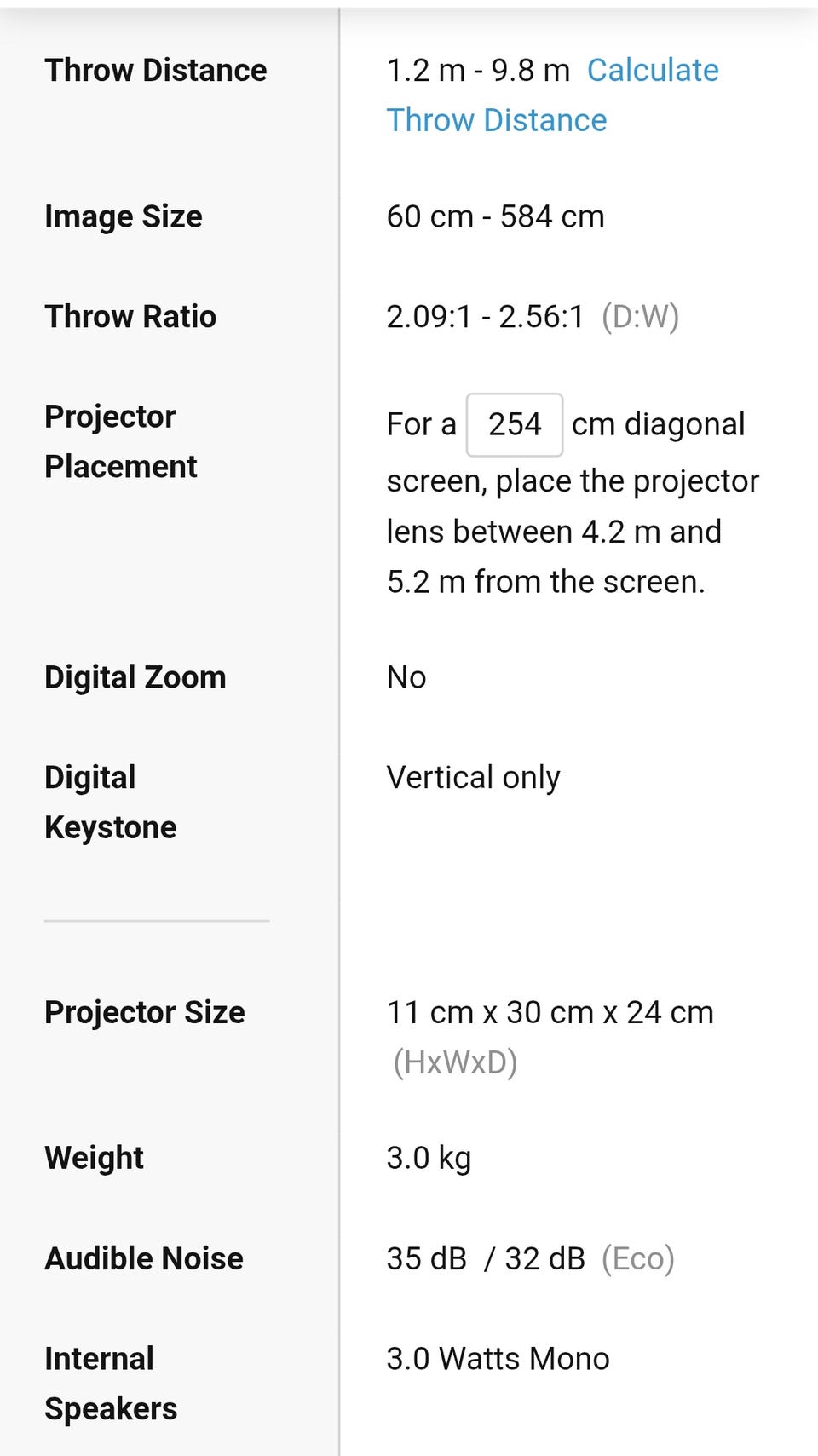Select the Vertical only keystone value
The width and height of the screenshot is (818, 1456).
pyautogui.click(x=474, y=777)
